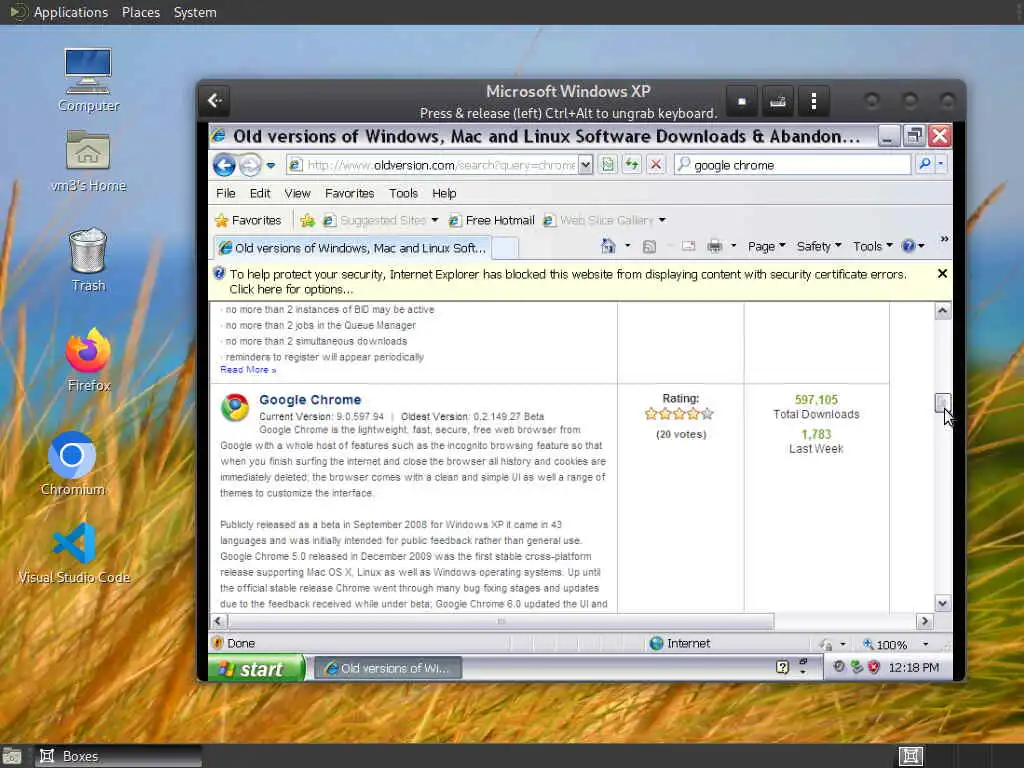Viewport: 1024px width, 768px height.
Task: Click the Read Mail icon
Action: click(x=688, y=246)
